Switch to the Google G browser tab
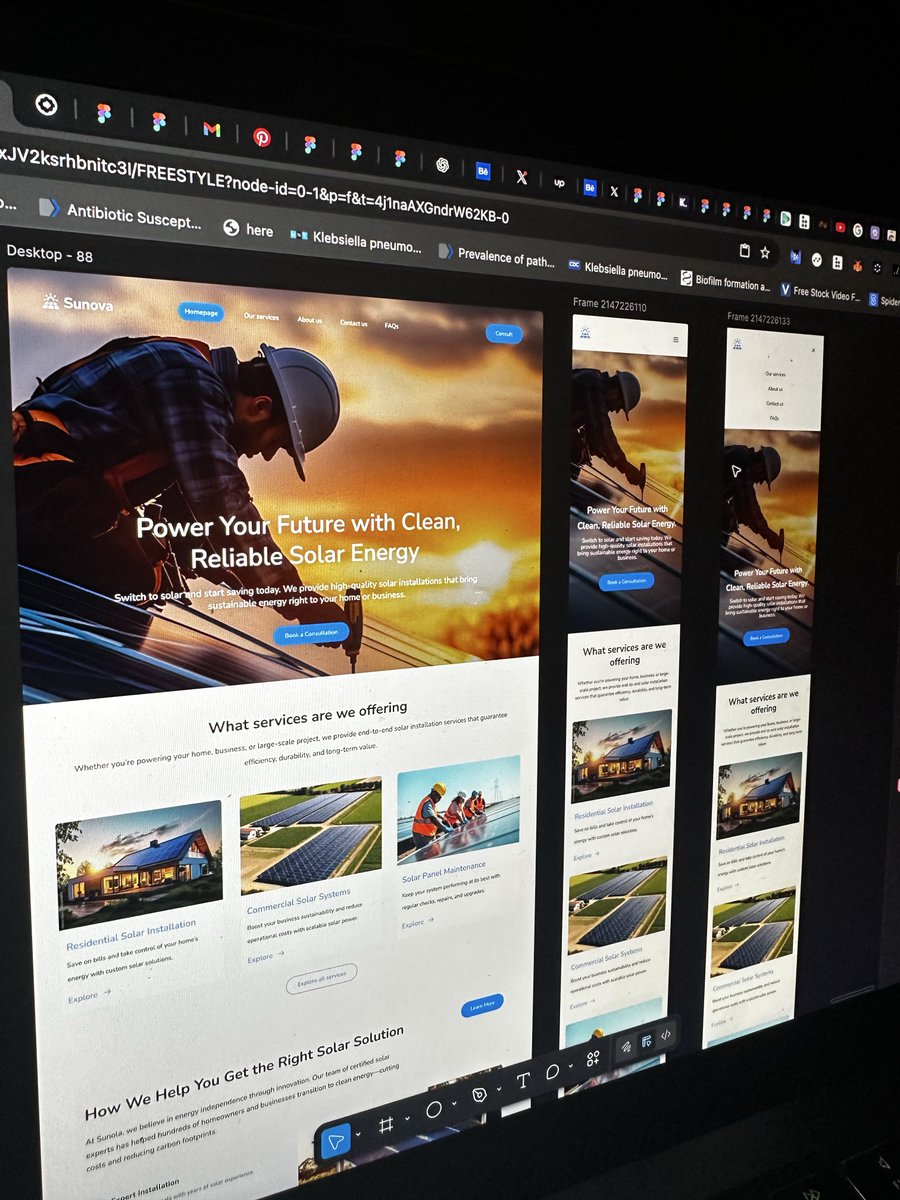The image size is (900, 1200). (x=857, y=229)
